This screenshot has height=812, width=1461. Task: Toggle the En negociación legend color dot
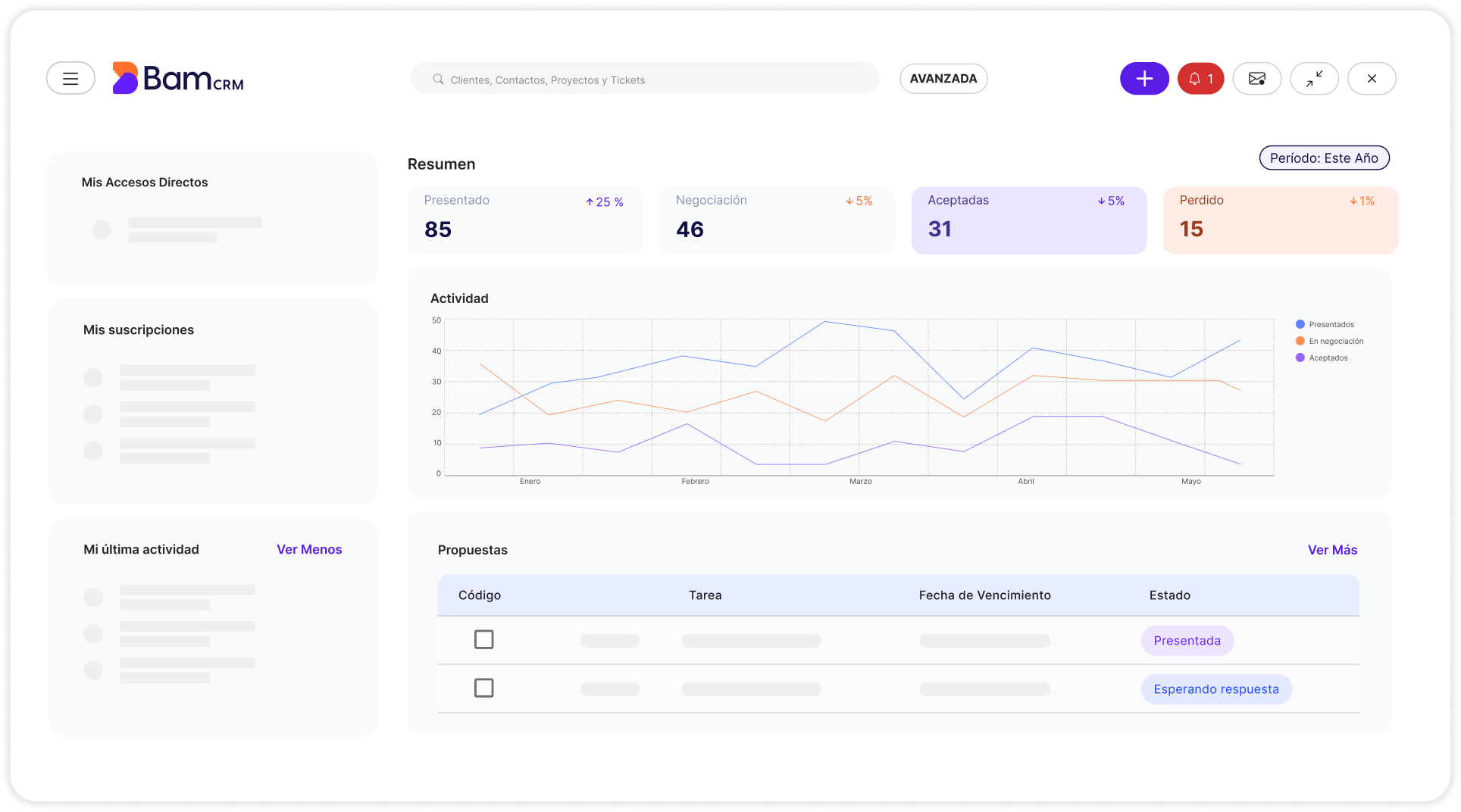click(1300, 341)
